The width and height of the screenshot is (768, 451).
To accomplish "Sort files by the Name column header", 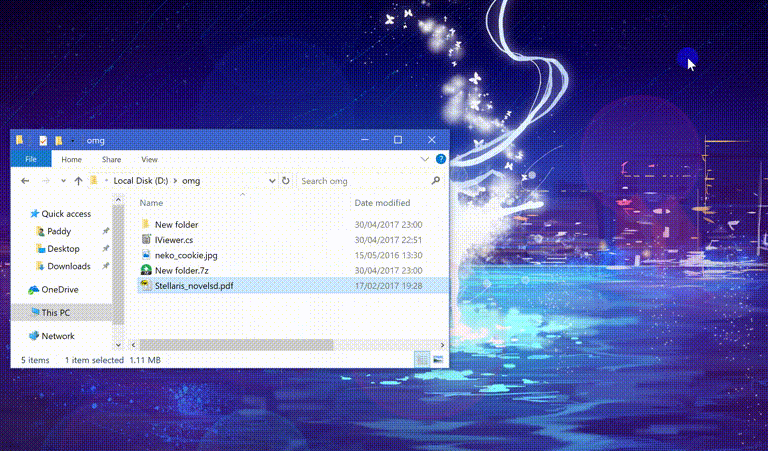I will (x=151, y=203).
